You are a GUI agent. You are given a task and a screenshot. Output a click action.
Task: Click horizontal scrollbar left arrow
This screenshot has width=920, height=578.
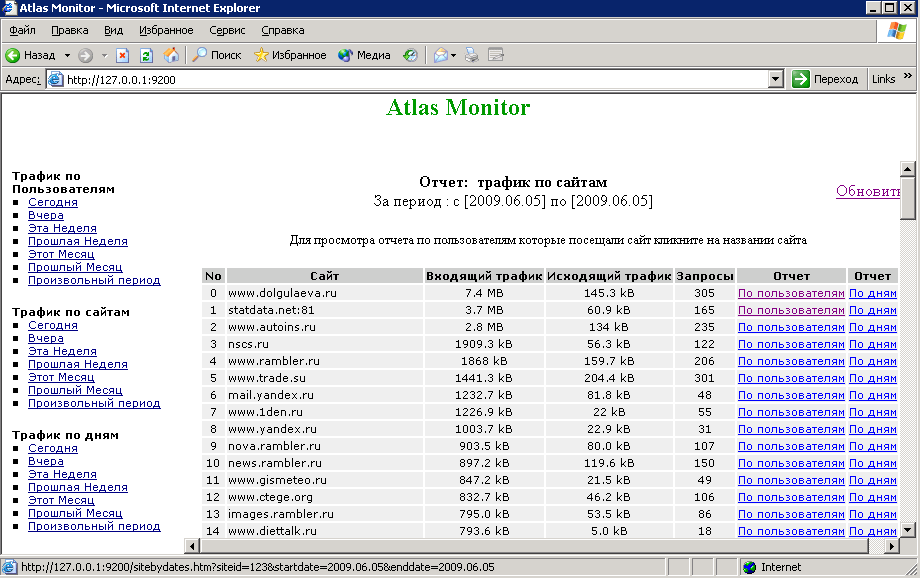192,546
